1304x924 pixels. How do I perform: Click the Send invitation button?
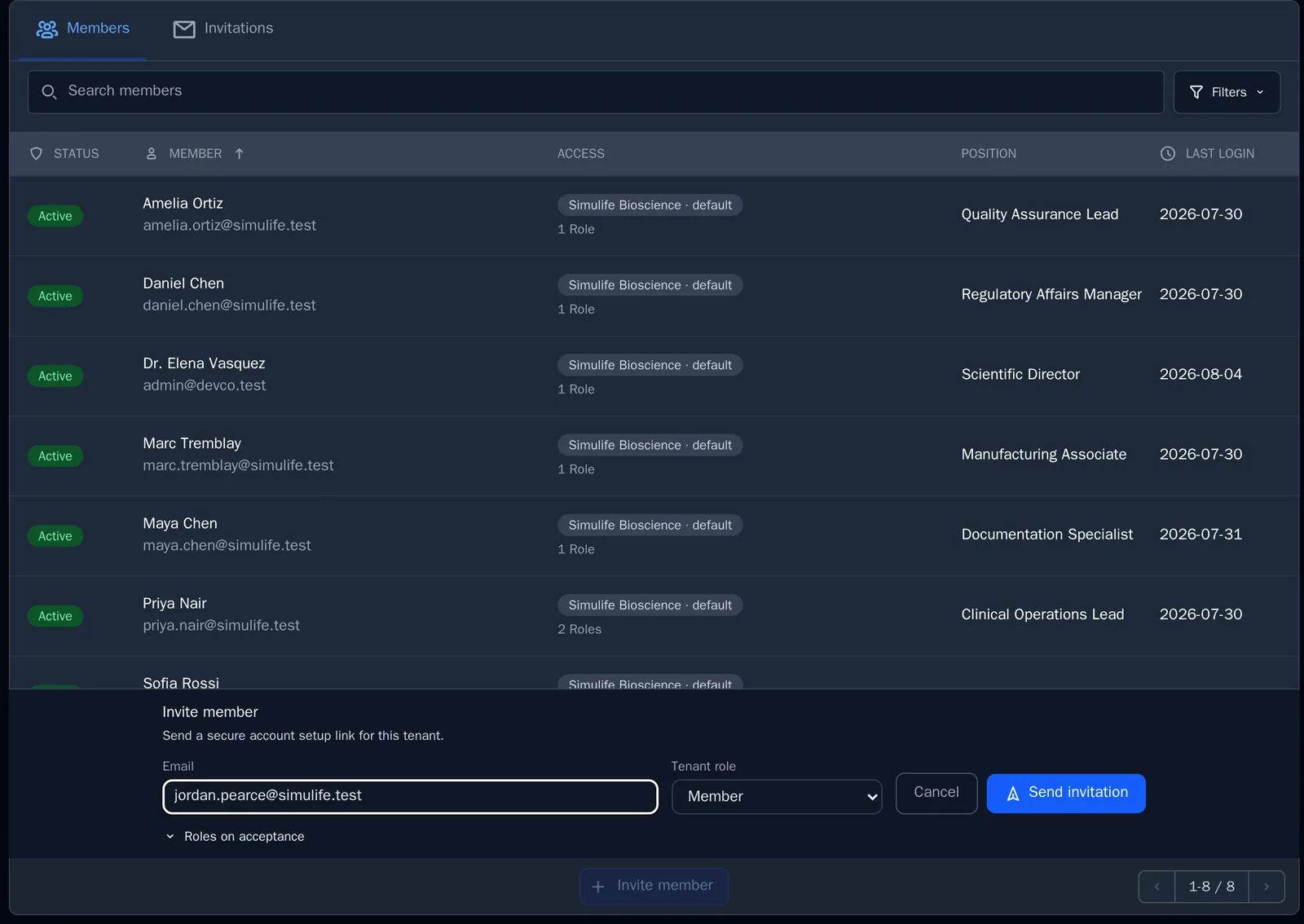tap(1066, 793)
